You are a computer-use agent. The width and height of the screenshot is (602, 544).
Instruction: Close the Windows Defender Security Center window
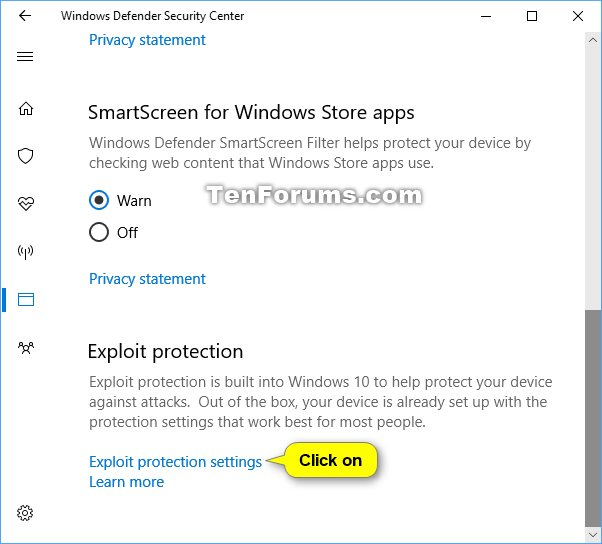coord(578,16)
